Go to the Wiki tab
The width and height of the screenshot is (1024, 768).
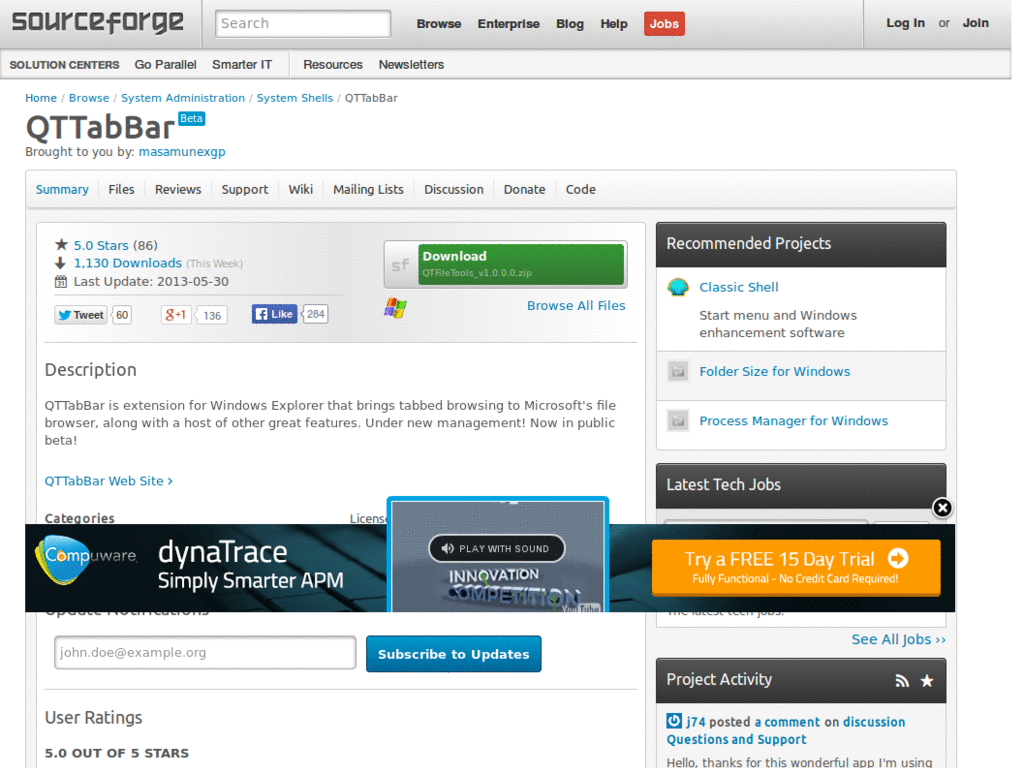point(300,189)
